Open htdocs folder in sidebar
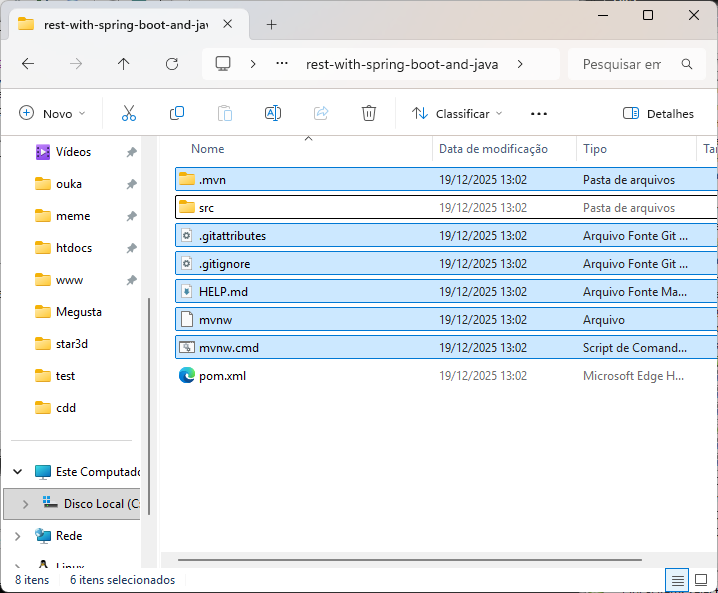The width and height of the screenshot is (718, 593). 74,248
